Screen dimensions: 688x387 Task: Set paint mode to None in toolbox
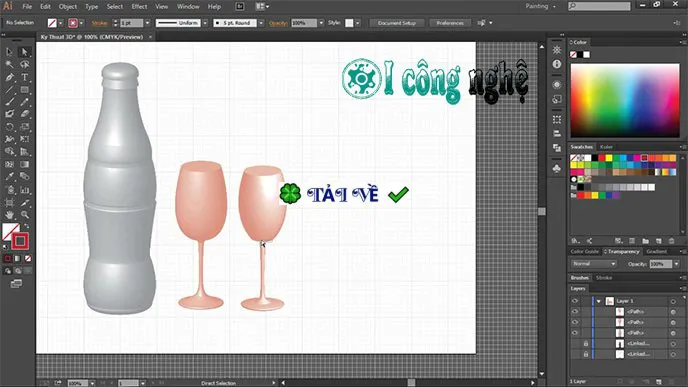(x=28, y=259)
